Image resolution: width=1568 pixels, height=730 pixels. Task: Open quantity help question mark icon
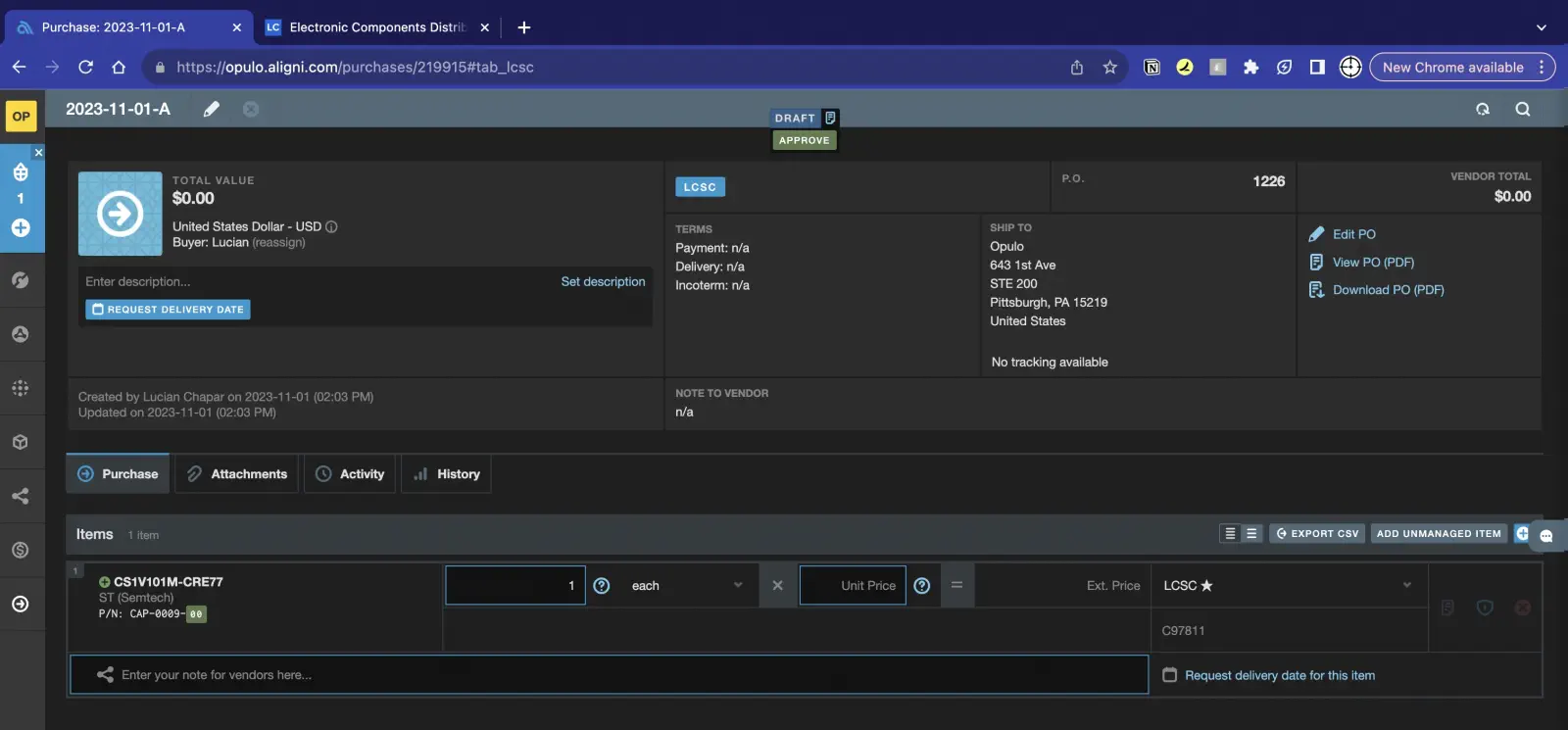(x=602, y=586)
